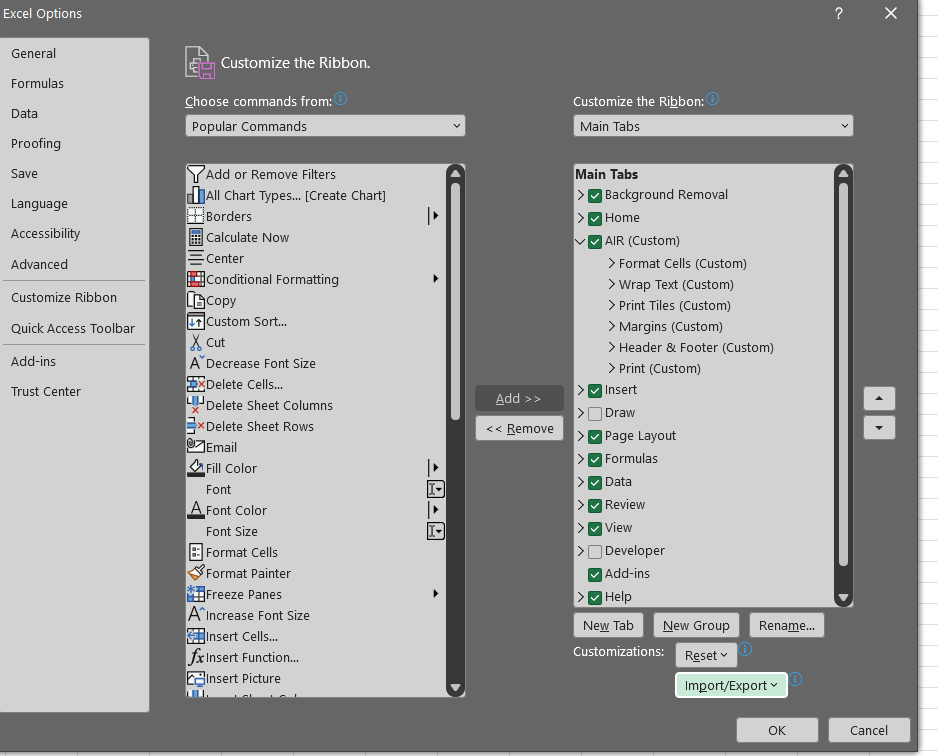This screenshot has height=756, width=938.
Task: Click the New Group button
Action: [x=696, y=626]
